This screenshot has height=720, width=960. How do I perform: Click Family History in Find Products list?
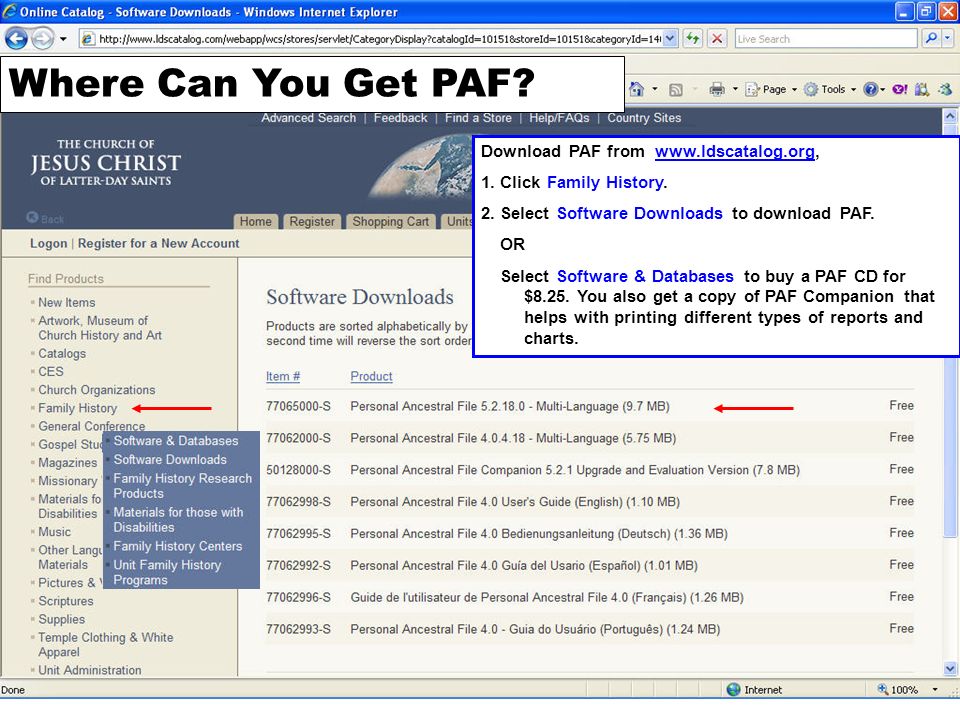77,408
